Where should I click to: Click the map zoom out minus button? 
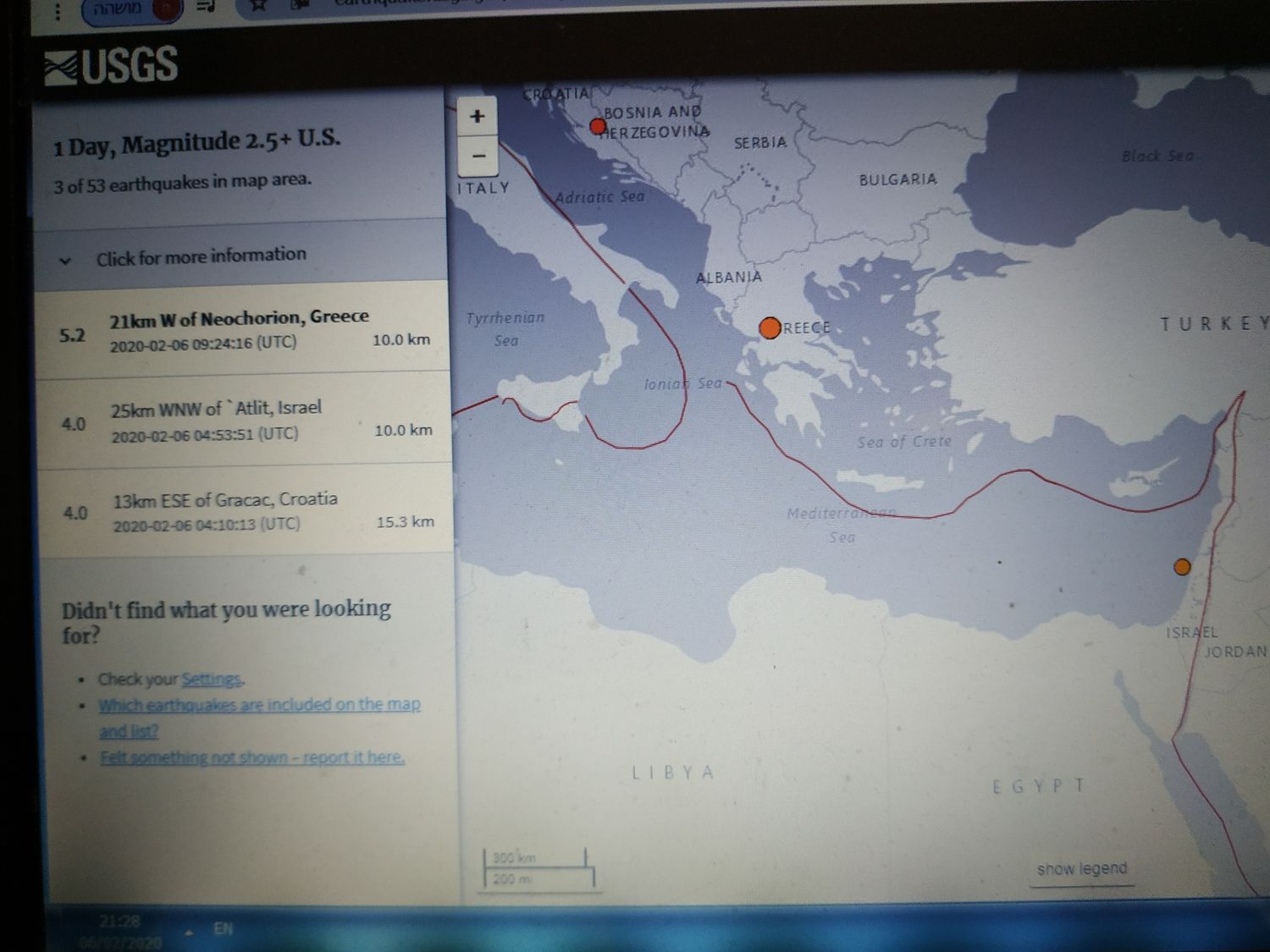pos(478,157)
